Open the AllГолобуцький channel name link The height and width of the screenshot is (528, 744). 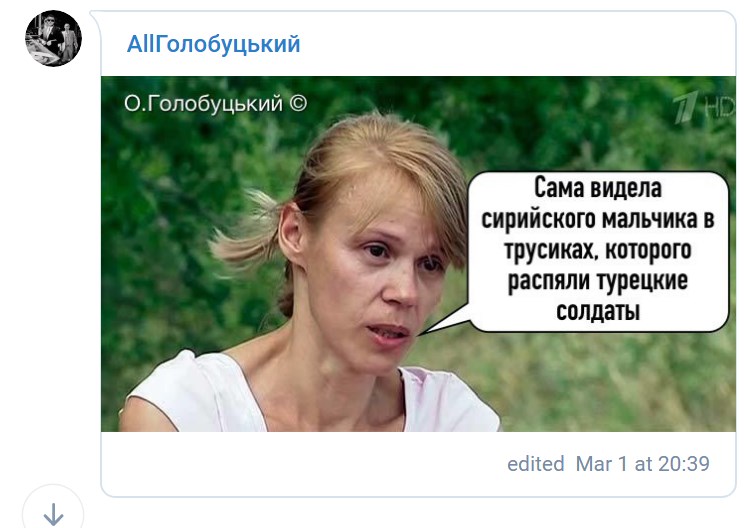pyautogui.click(x=214, y=44)
